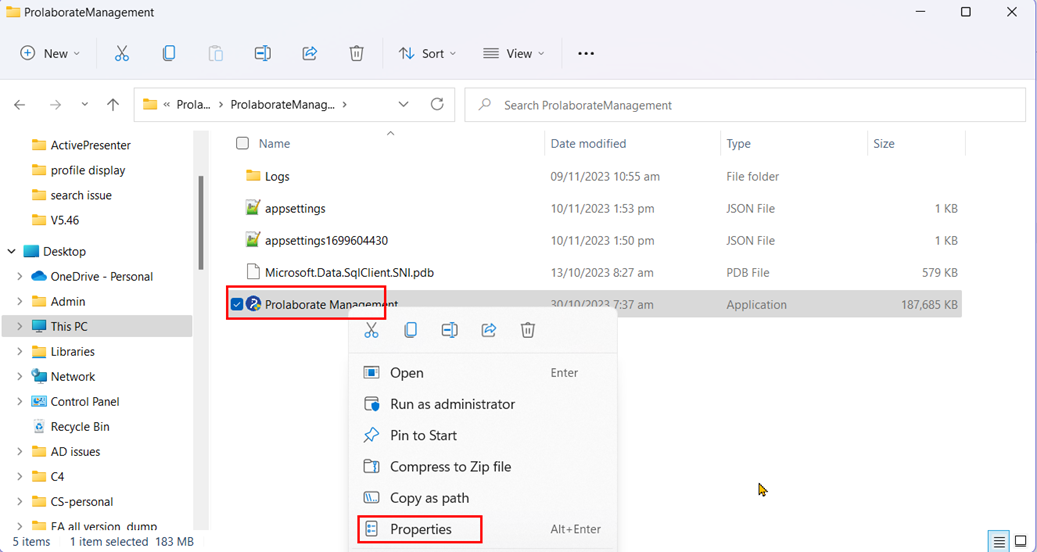Screen dimensions: 1037x552
Task: Switch to details view icon in the status bar
Action: [999, 541]
